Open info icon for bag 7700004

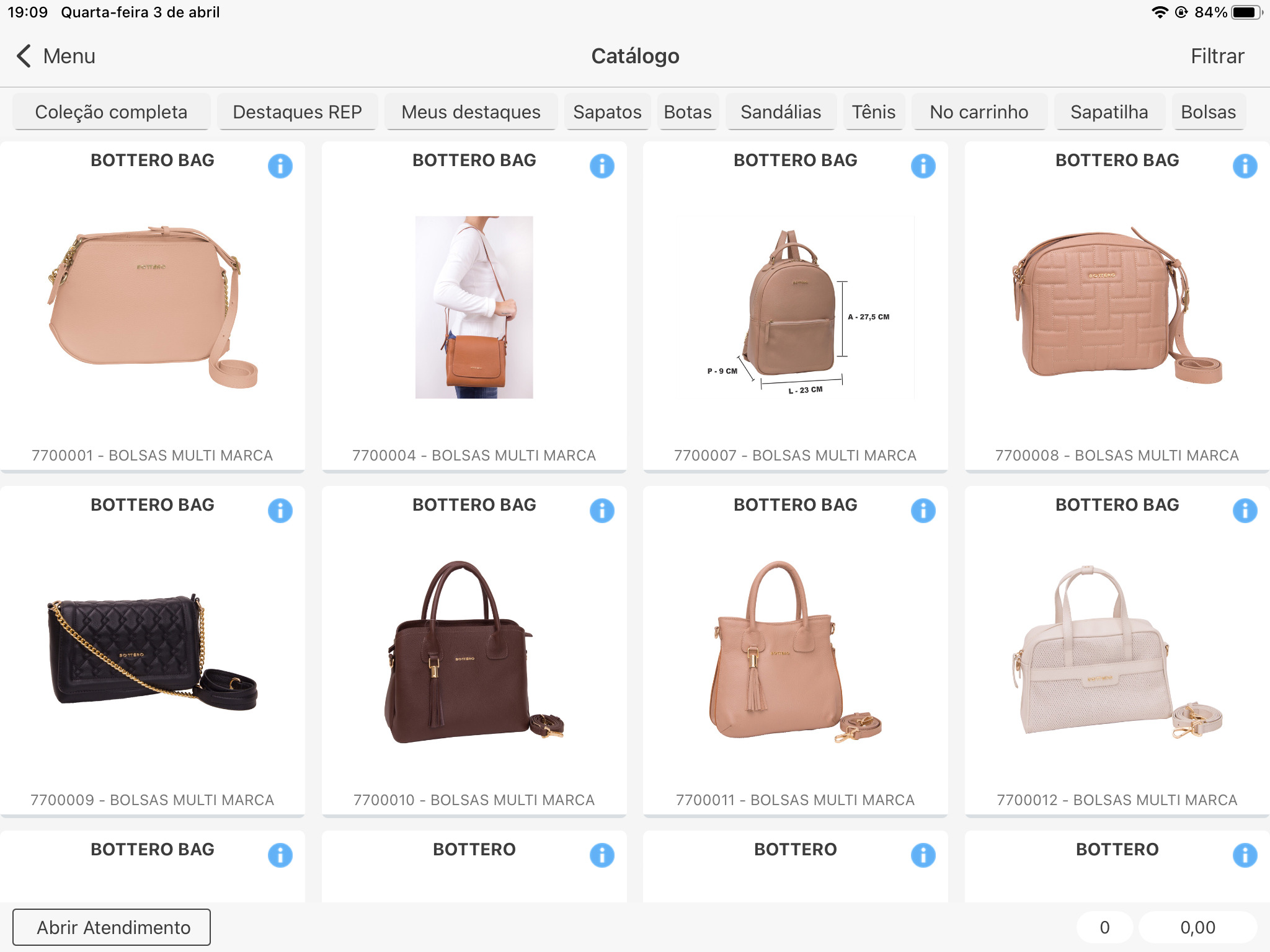point(602,166)
